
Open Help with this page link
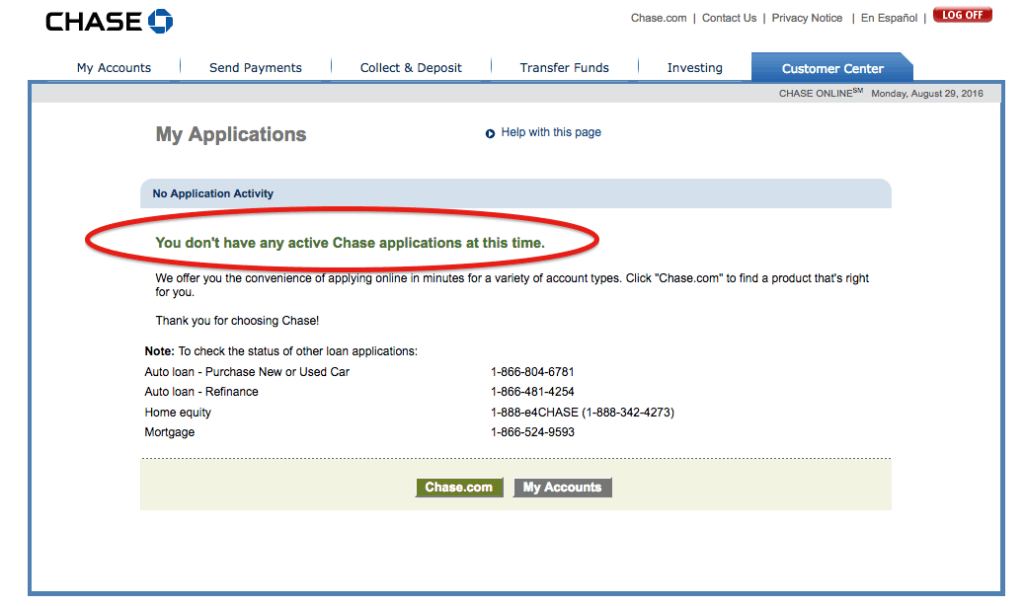point(551,133)
